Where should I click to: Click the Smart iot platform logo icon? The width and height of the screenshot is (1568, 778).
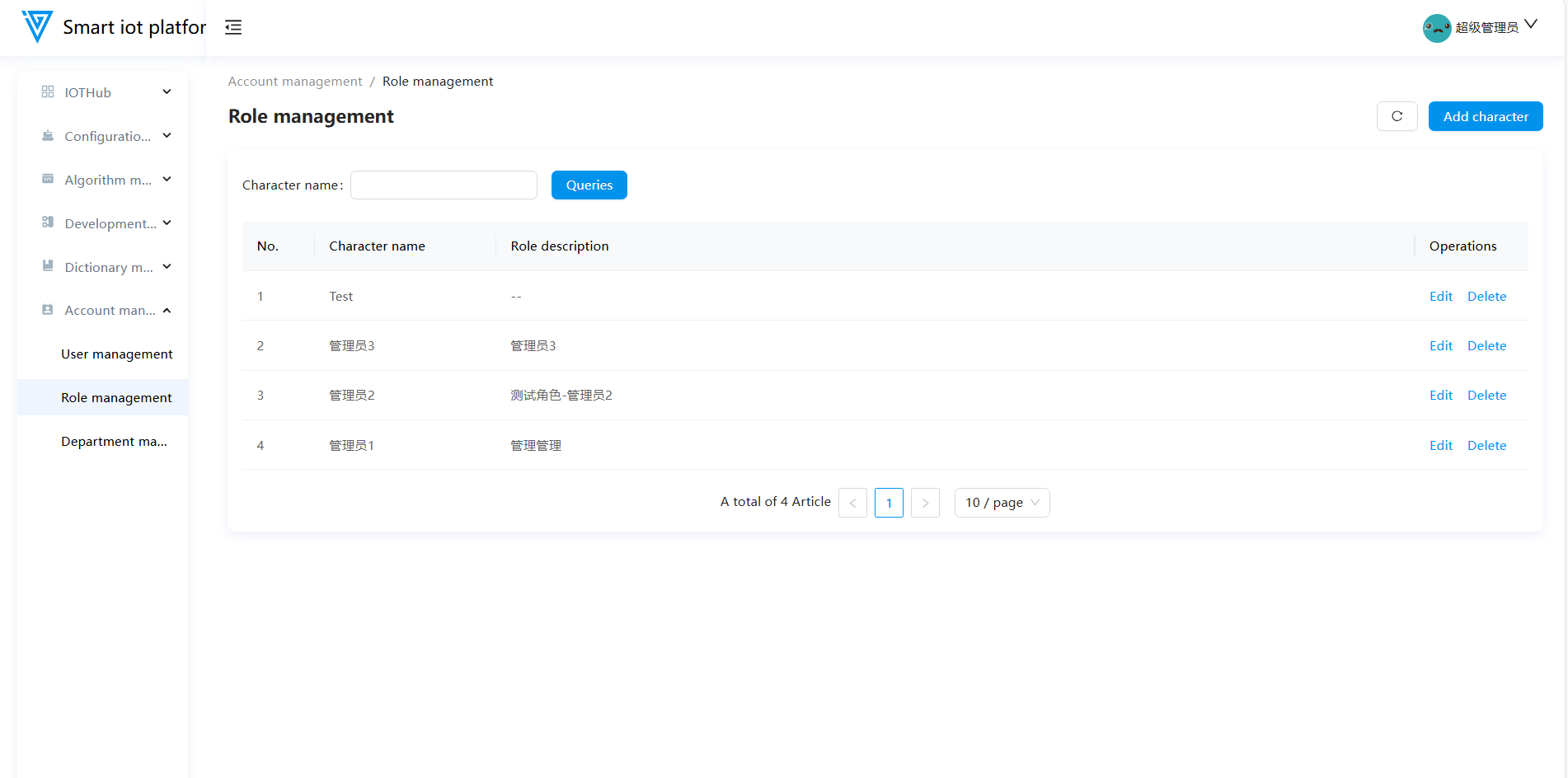coord(37,26)
